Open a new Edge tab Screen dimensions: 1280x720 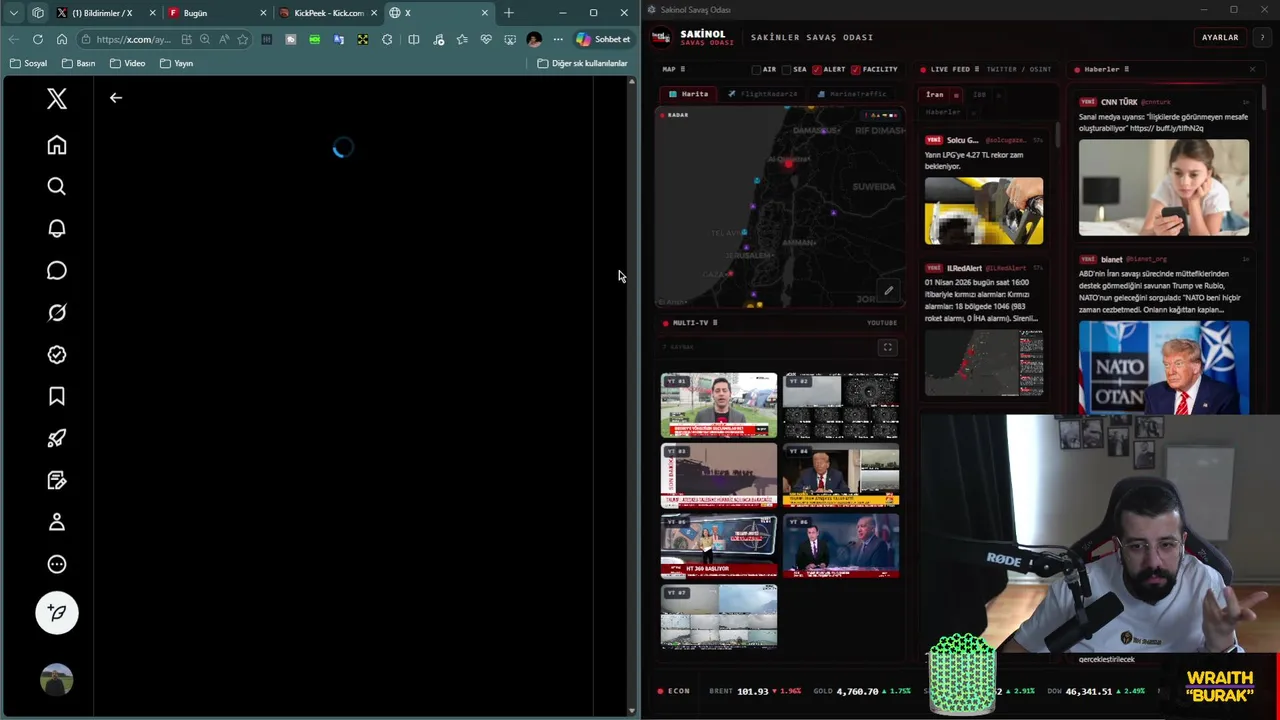tap(509, 13)
